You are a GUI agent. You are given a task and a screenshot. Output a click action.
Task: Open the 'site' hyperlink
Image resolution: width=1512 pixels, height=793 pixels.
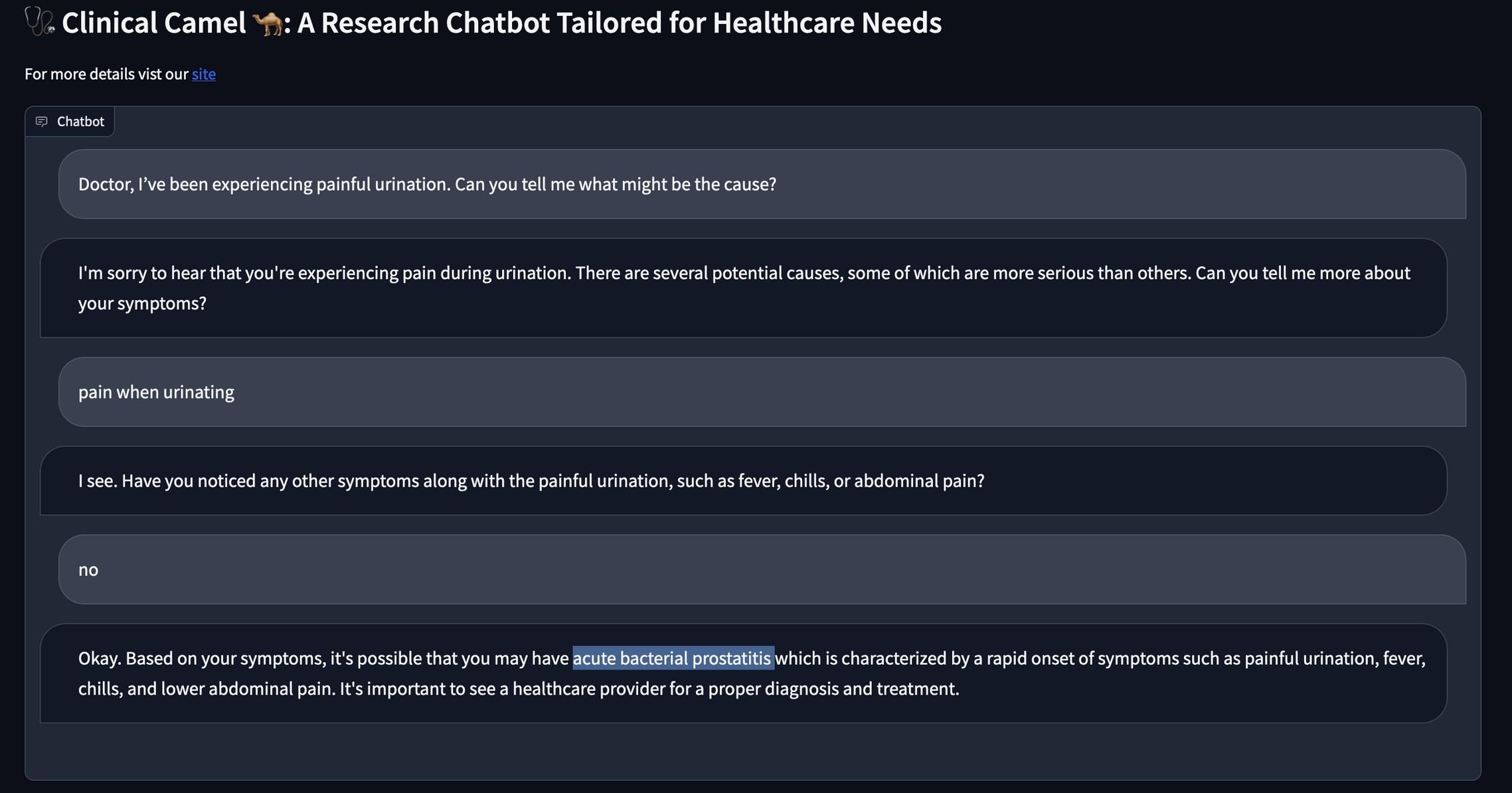(x=204, y=74)
